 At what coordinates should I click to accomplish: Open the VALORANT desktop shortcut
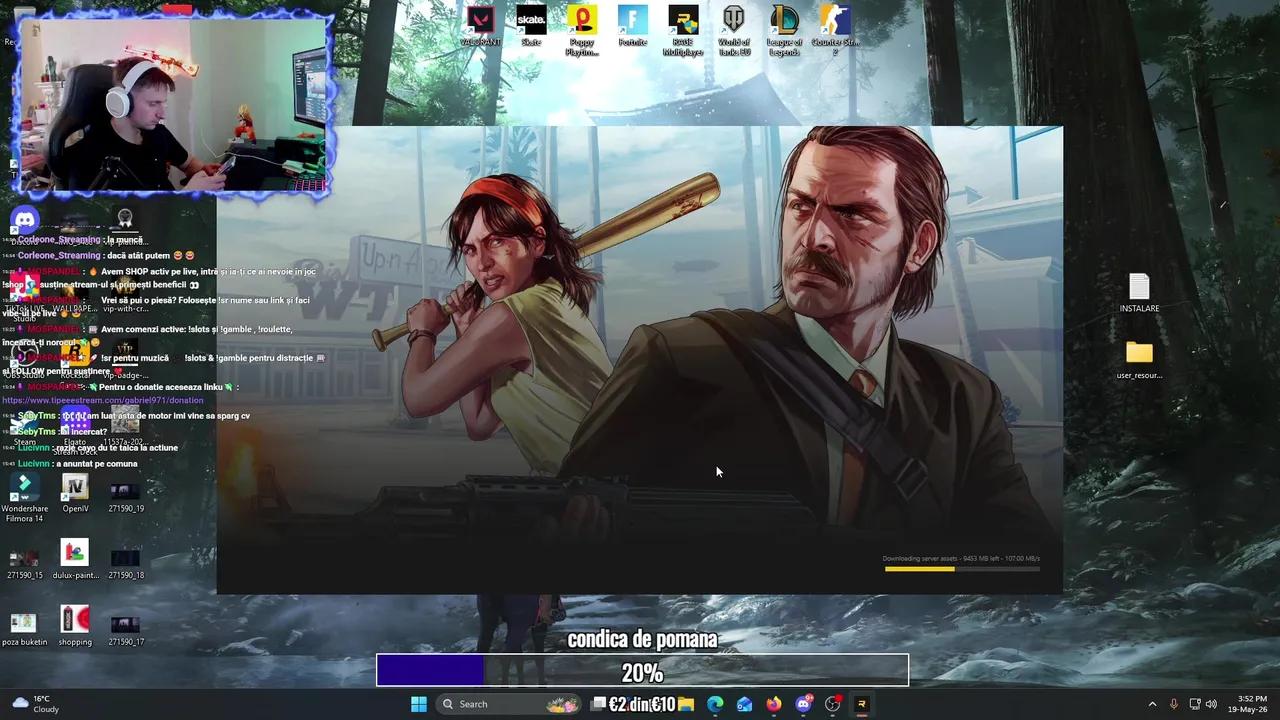(481, 27)
